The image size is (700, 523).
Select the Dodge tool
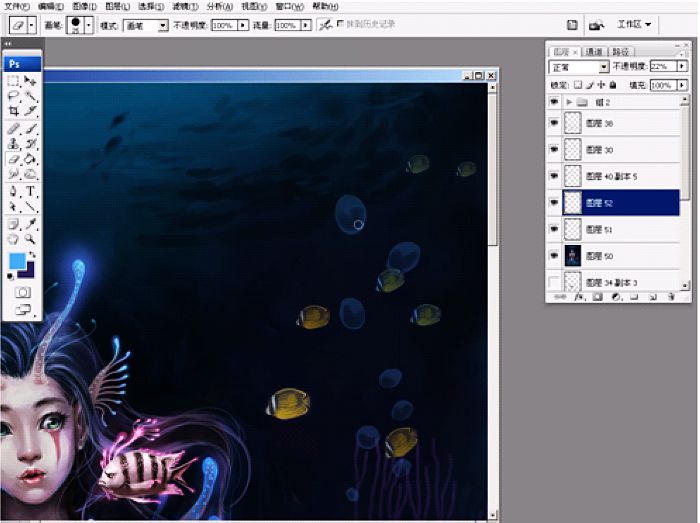(30, 174)
